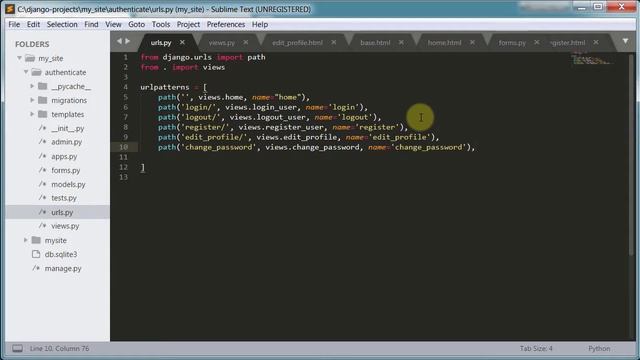Image resolution: width=640 pixels, height=360 pixels.
Task: Open models.py in the sidebar
Action: click(x=68, y=184)
